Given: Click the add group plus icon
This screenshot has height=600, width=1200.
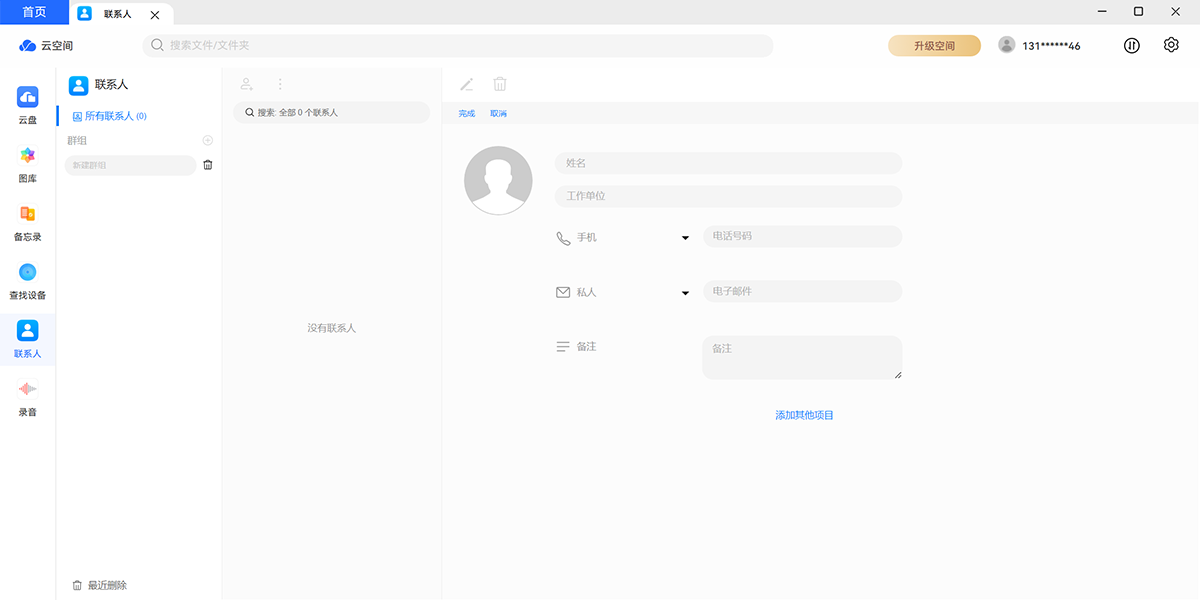Looking at the screenshot, I should (208, 141).
